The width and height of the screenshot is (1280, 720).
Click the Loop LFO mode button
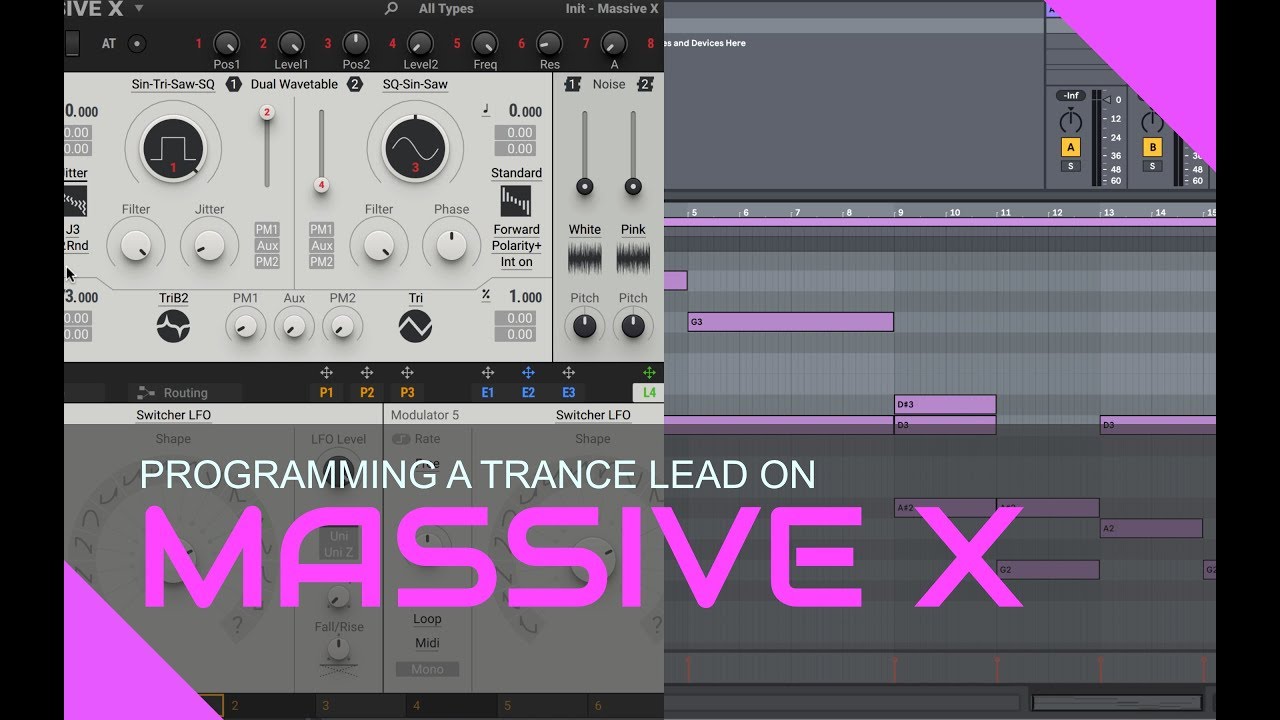(427, 619)
